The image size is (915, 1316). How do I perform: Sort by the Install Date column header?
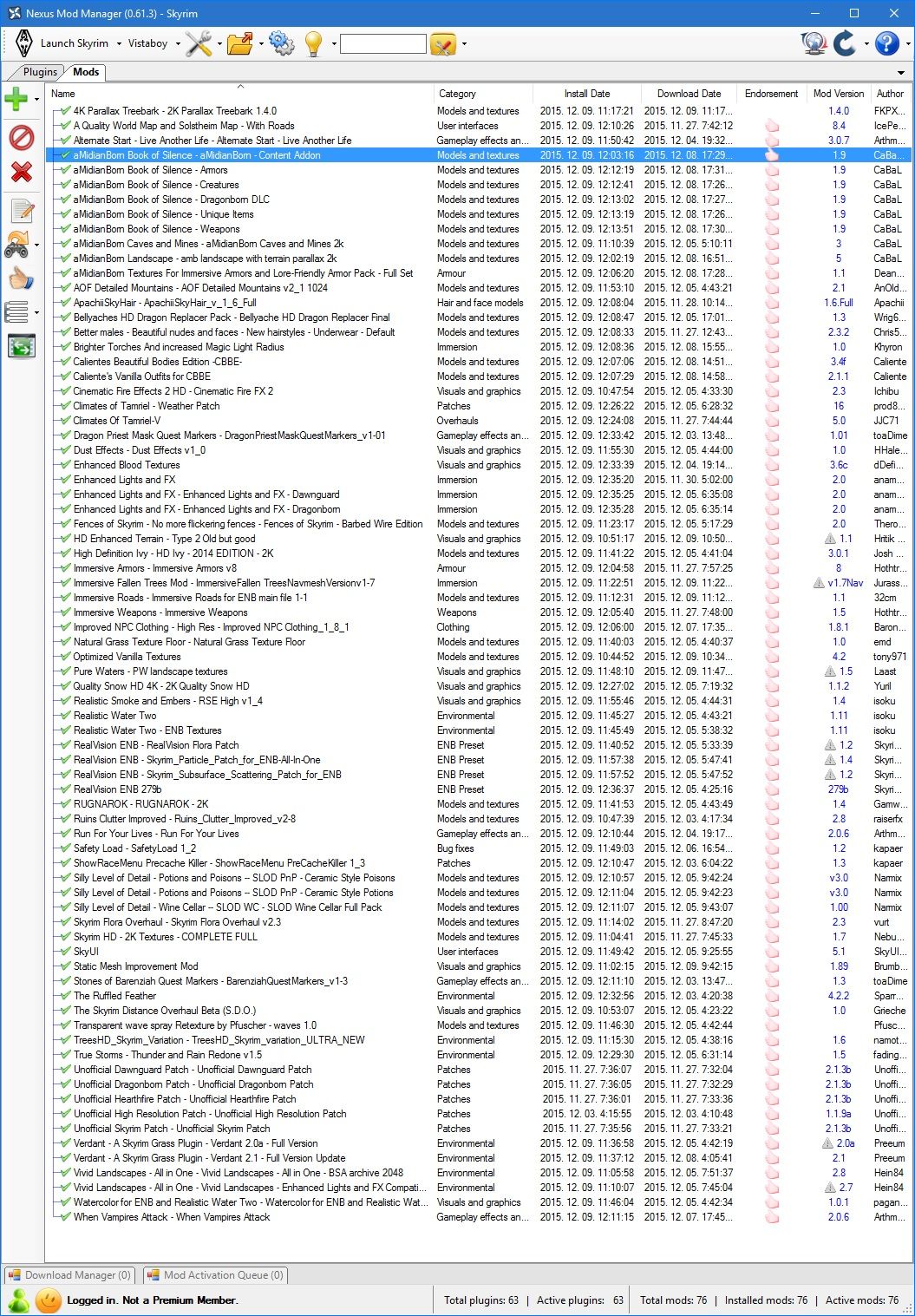coord(587,94)
